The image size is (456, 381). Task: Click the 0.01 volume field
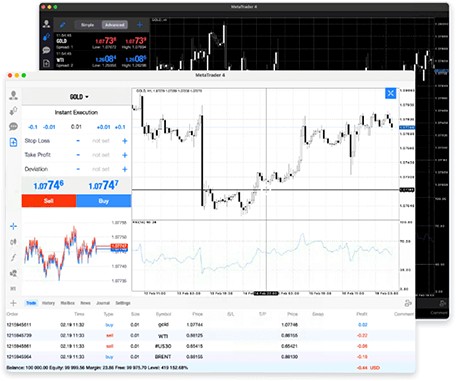(x=76, y=127)
